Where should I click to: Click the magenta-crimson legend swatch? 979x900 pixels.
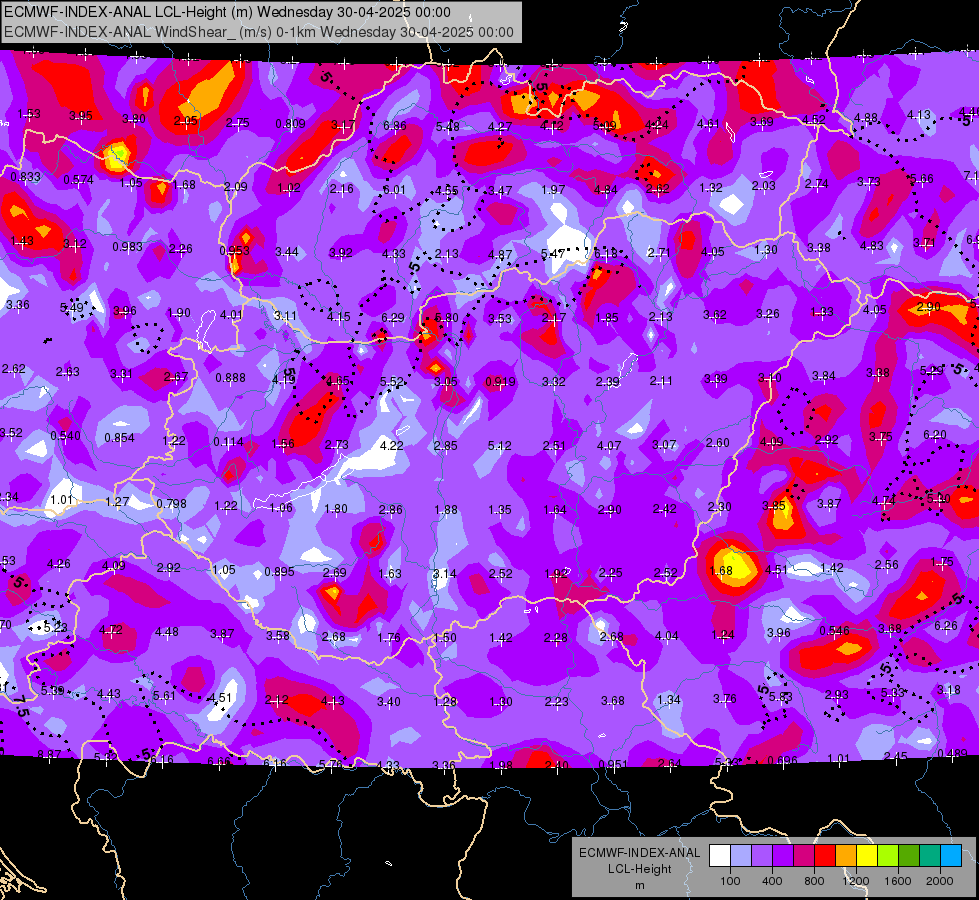pyautogui.click(x=804, y=855)
